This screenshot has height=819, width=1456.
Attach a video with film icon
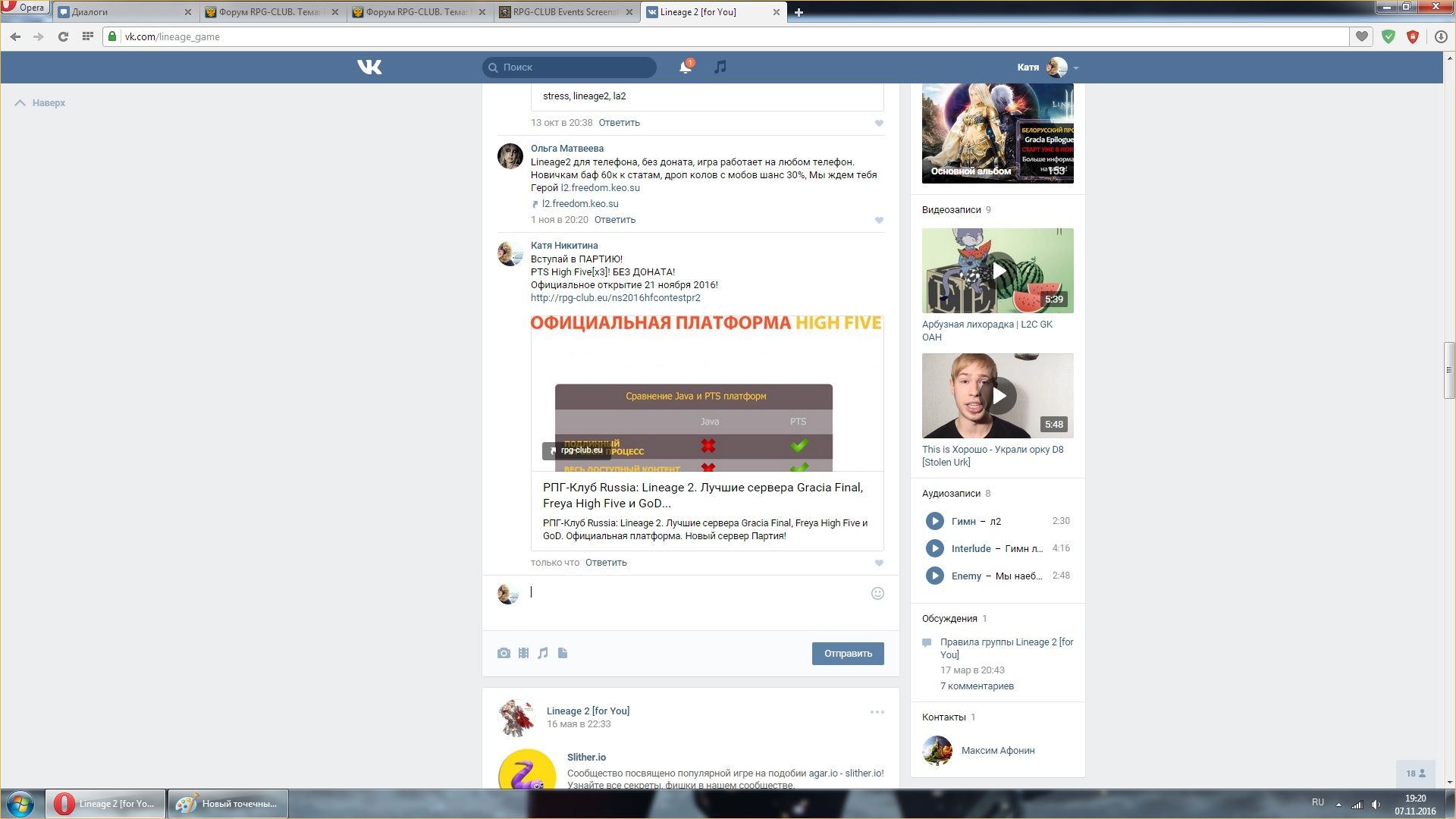tap(523, 653)
